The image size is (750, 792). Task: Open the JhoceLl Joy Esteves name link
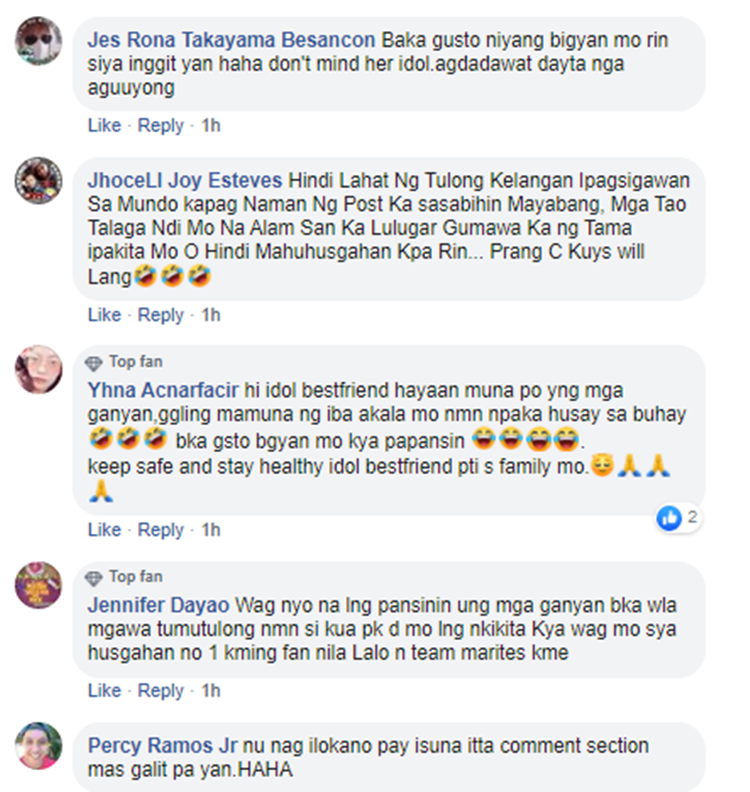pyautogui.click(x=184, y=180)
